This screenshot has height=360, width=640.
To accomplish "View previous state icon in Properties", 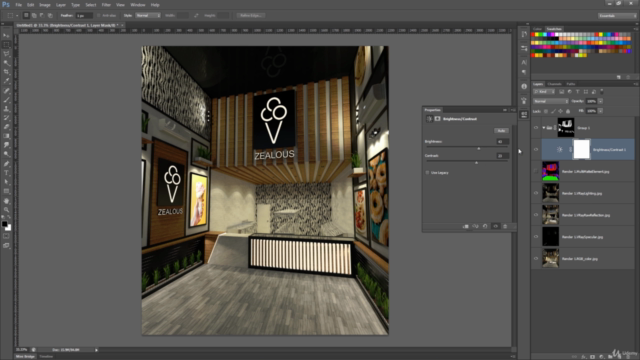I will point(475,226).
